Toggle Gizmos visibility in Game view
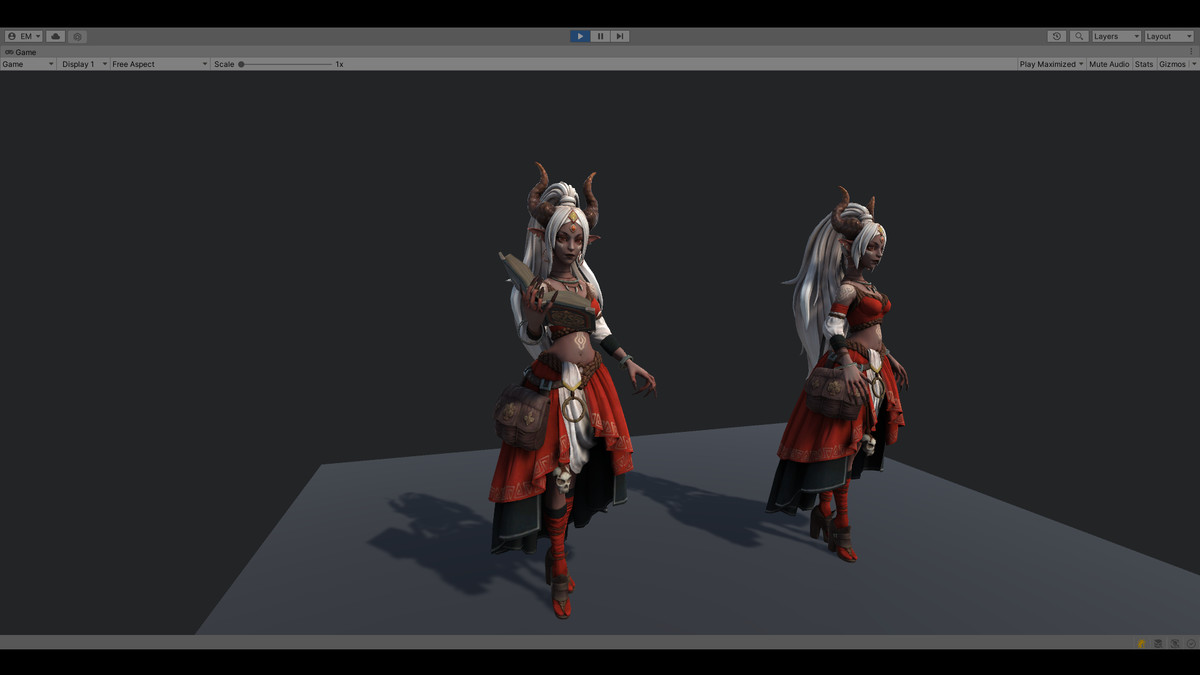 click(1171, 64)
